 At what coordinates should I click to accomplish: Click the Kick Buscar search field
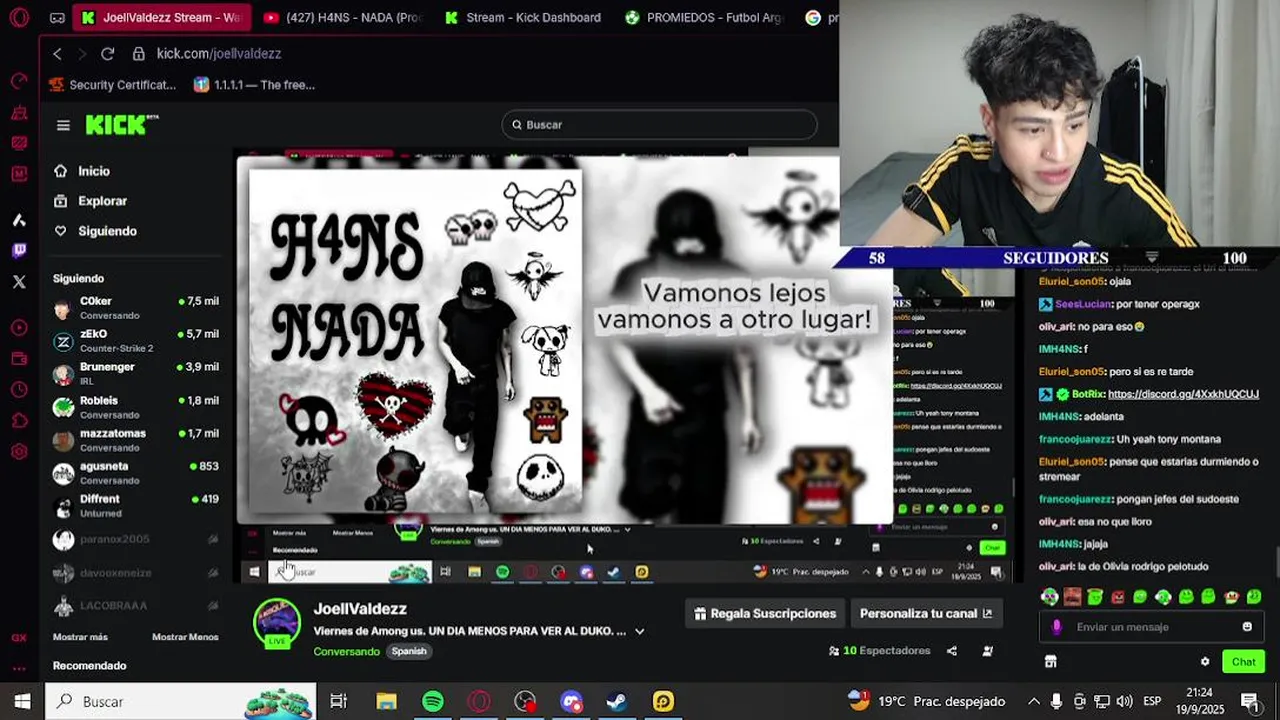659,125
